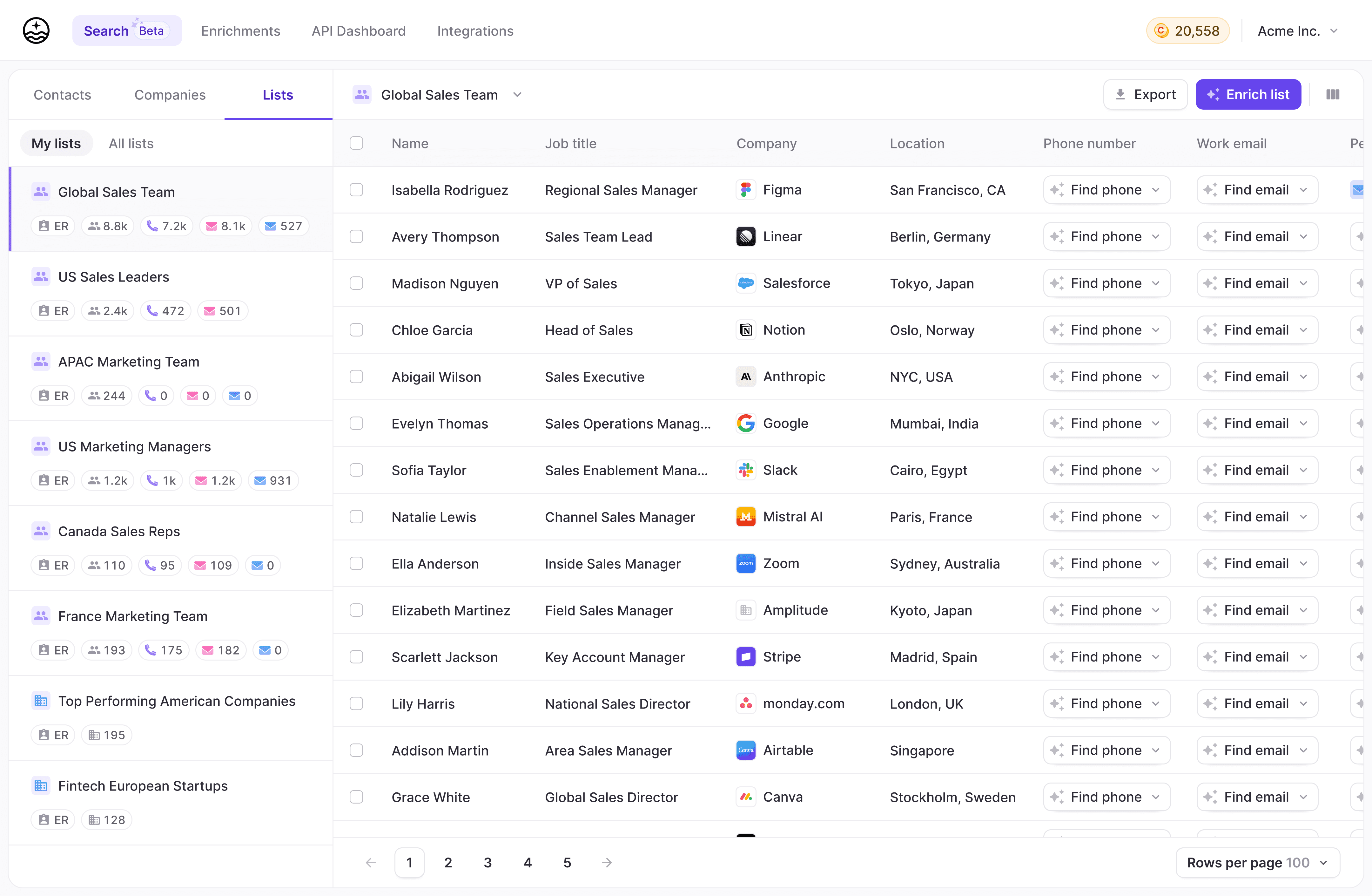Click the building icon beside Fintech European Startups
Viewport: 1372px width, 896px height.
pyautogui.click(x=40, y=785)
